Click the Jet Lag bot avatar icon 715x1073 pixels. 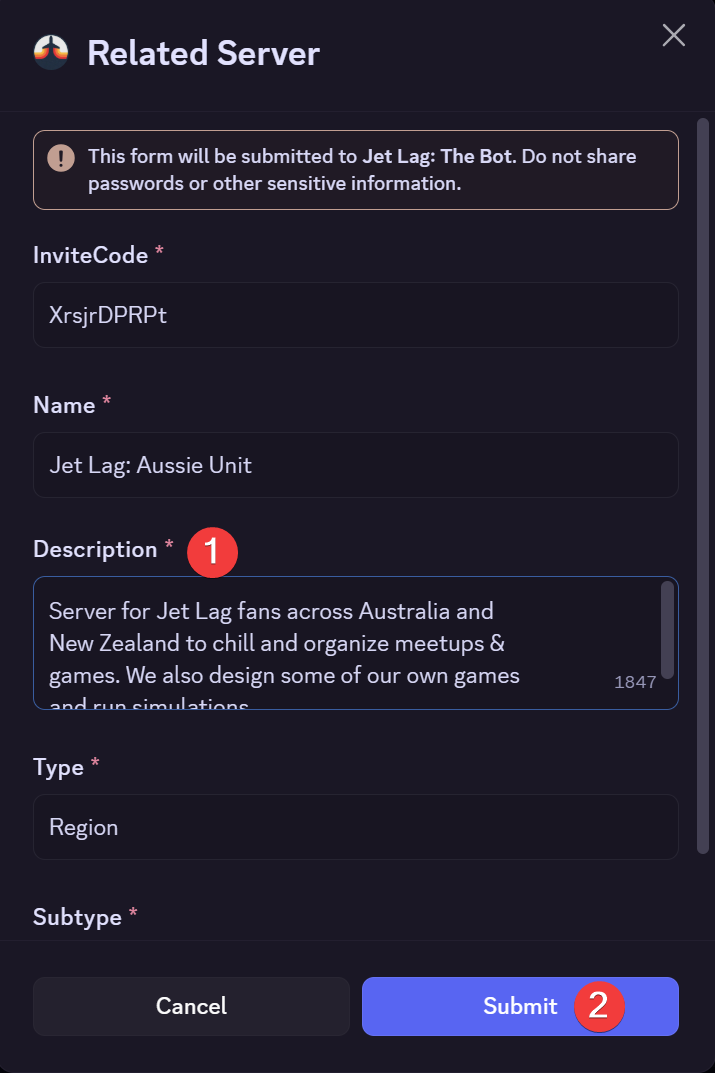pos(49,51)
